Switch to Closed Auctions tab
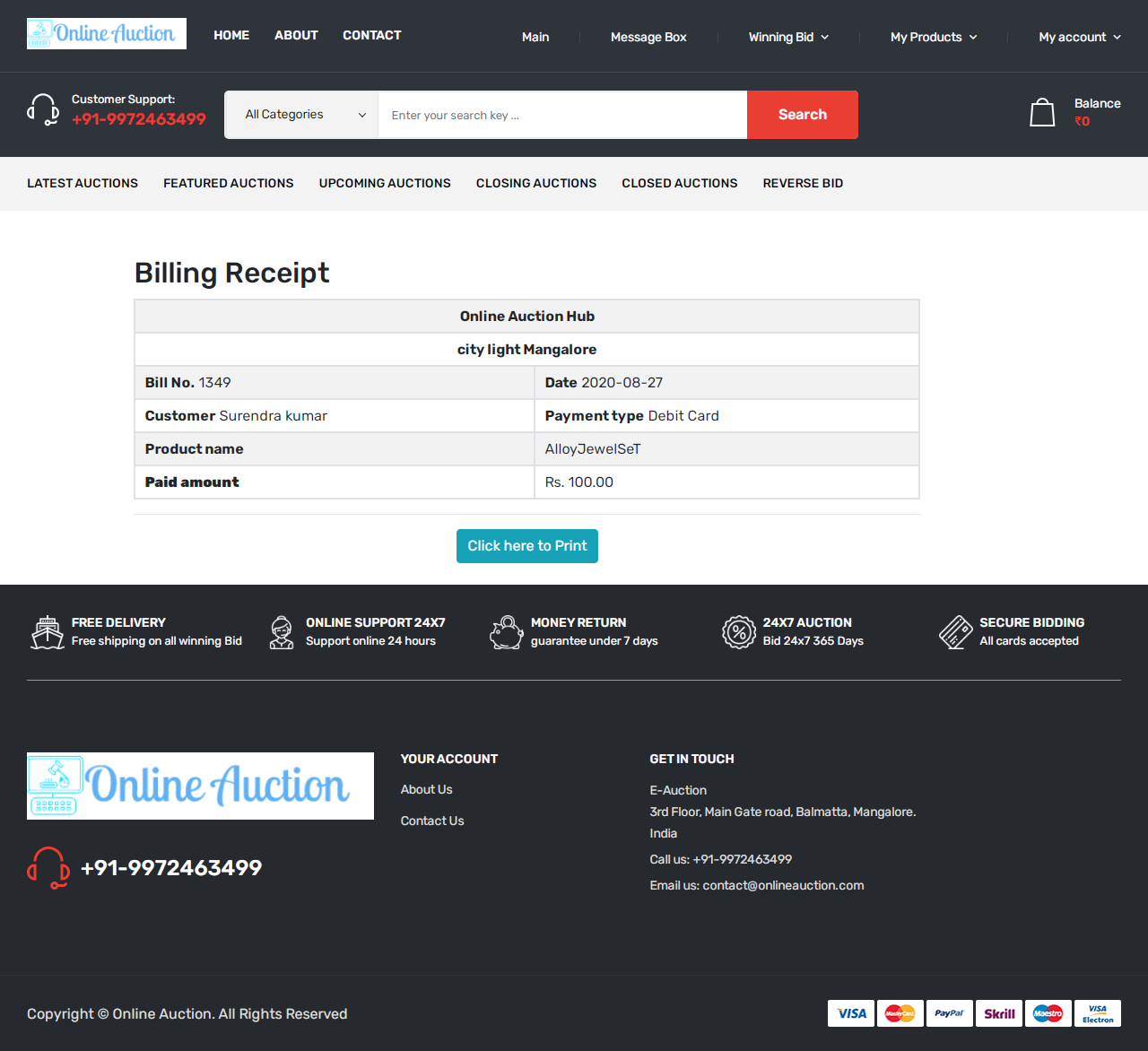This screenshot has height=1051, width=1148. coord(680,183)
